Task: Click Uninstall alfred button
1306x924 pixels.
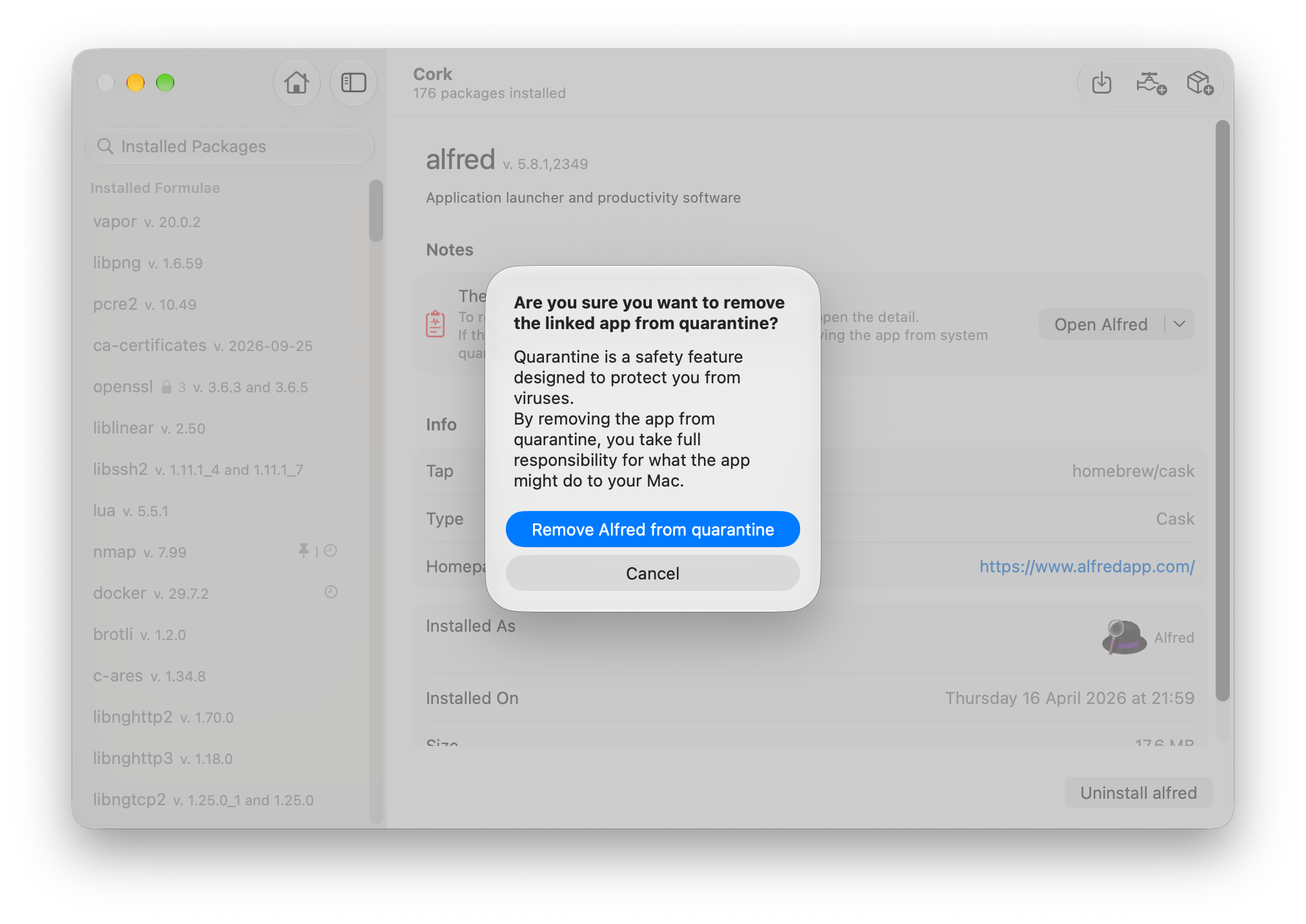Action: 1138,793
